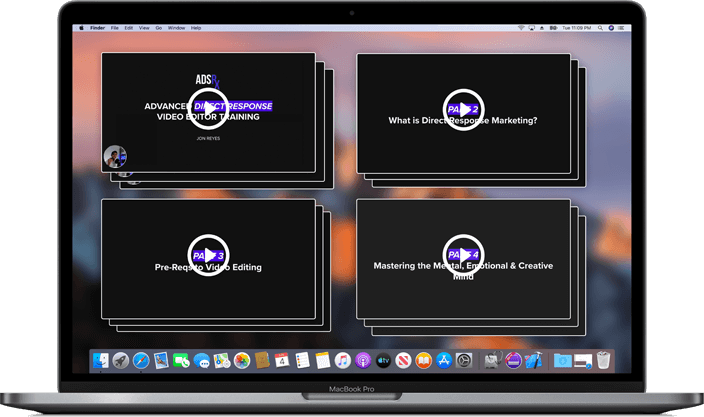Activate Siri from the menu bar
The width and height of the screenshot is (704, 417).
[611, 28]
